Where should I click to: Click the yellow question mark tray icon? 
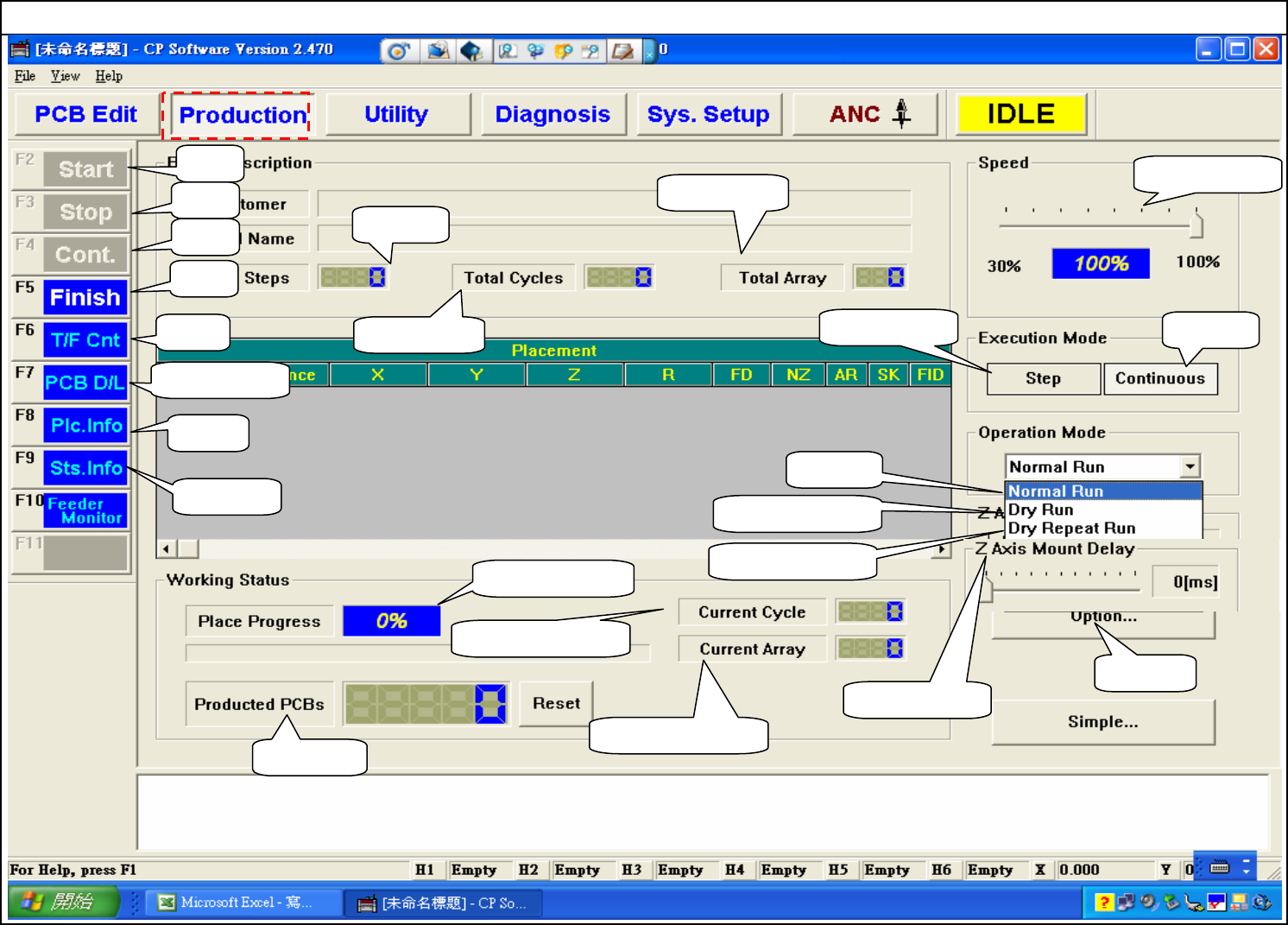pos(1103,903)
